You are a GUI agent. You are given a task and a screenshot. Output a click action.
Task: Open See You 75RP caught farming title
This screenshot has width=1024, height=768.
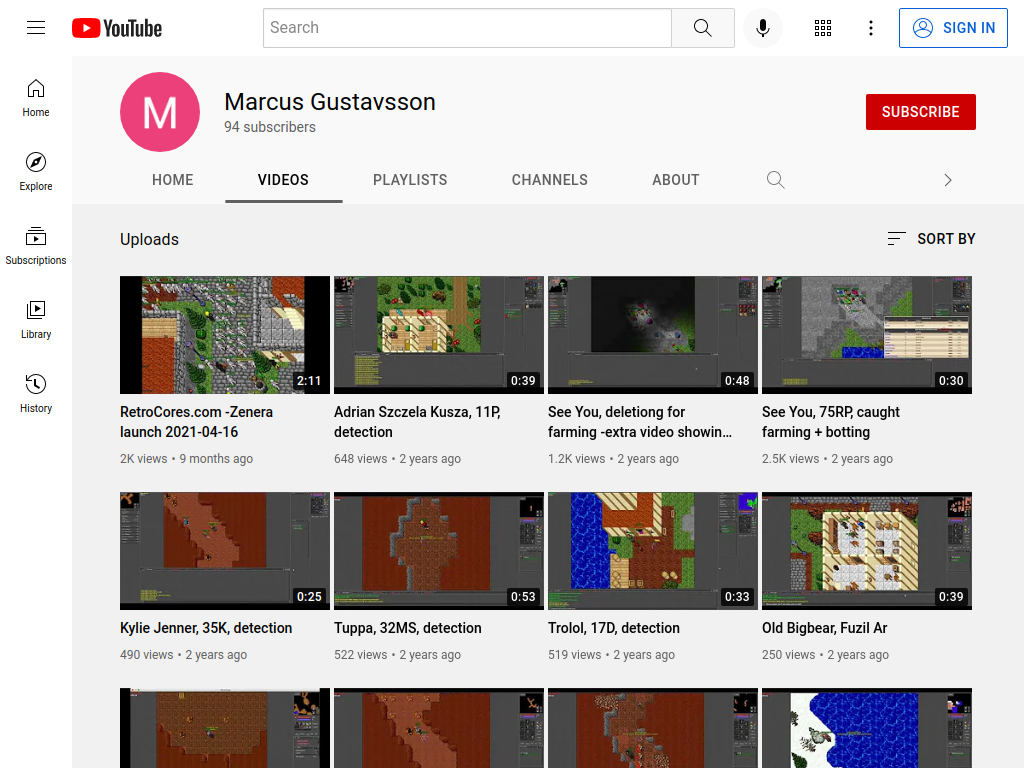click(x=831, y=422)
